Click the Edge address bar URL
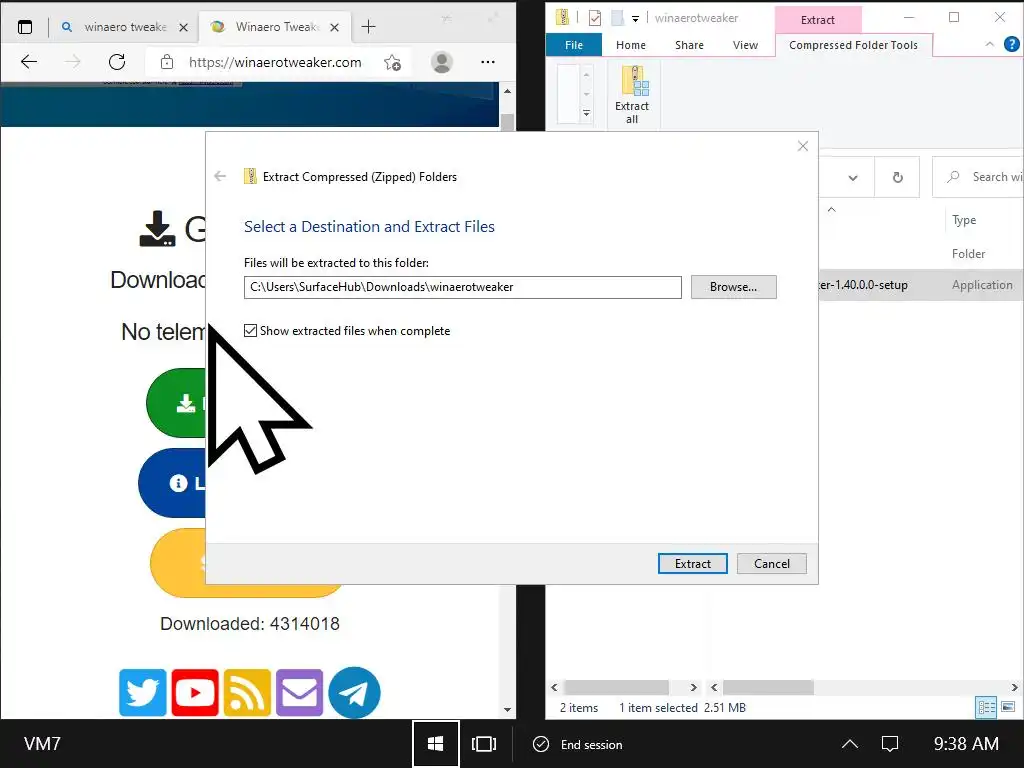This screenshot has width=1024, height=768. click(x=275, y=62)
